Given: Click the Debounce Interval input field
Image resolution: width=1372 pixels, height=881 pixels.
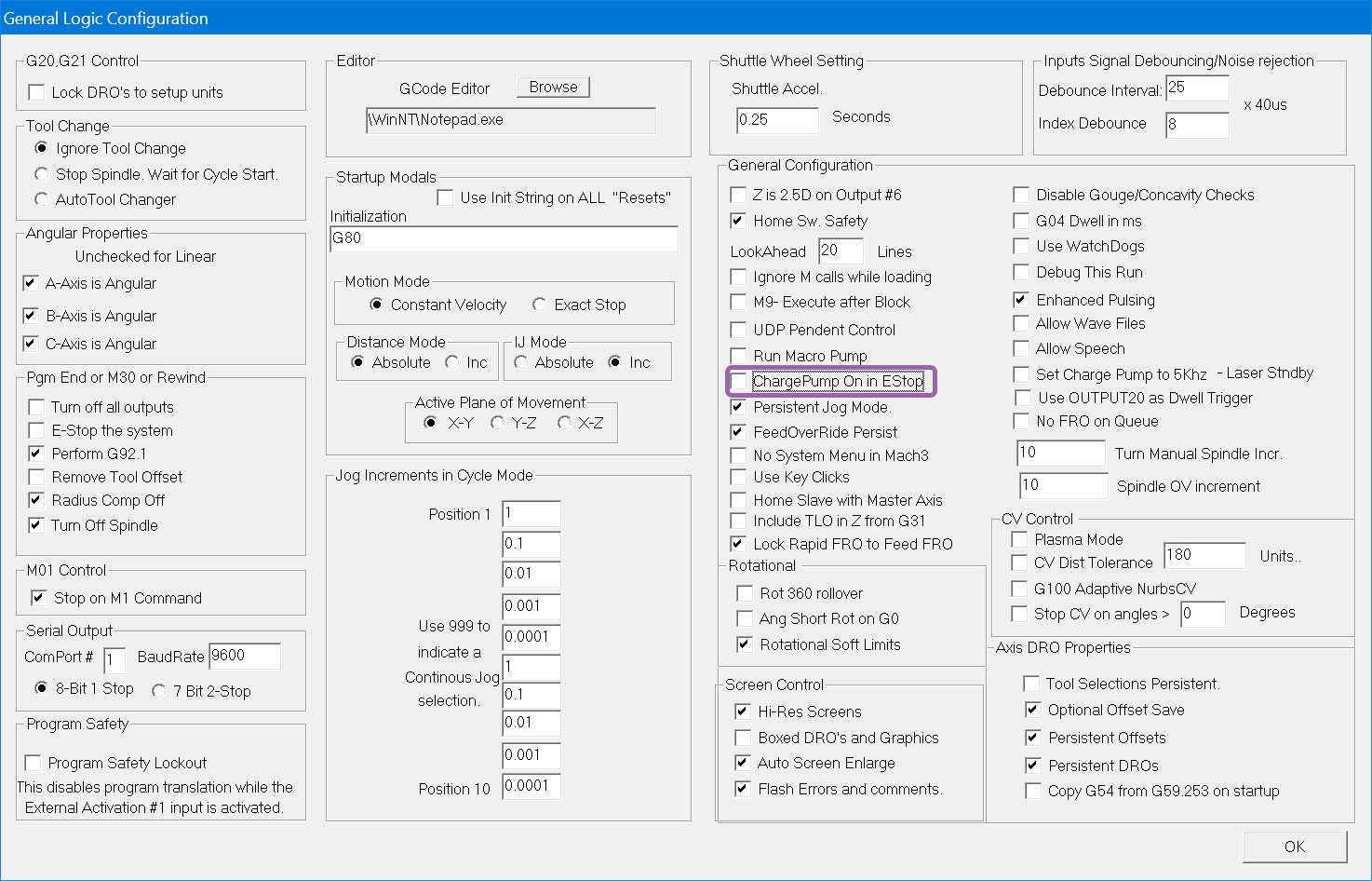Looking at the screenshot, I should 1197,88.
